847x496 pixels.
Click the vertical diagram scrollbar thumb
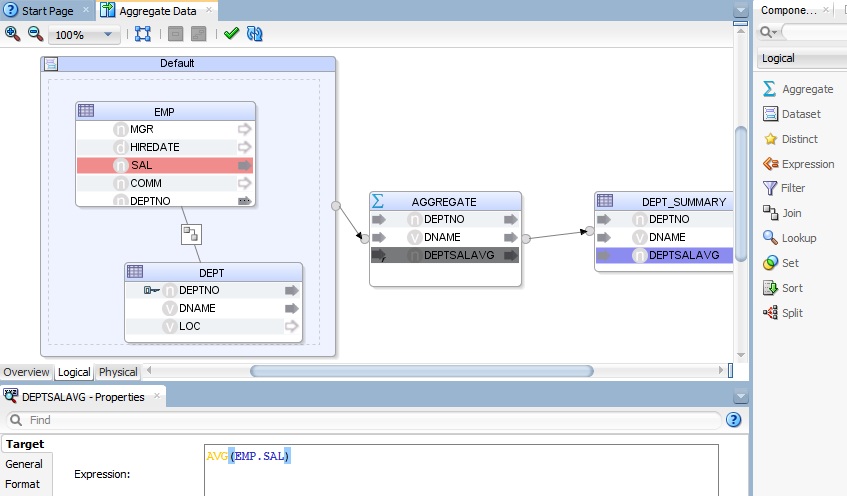click(x=741, y=194)
